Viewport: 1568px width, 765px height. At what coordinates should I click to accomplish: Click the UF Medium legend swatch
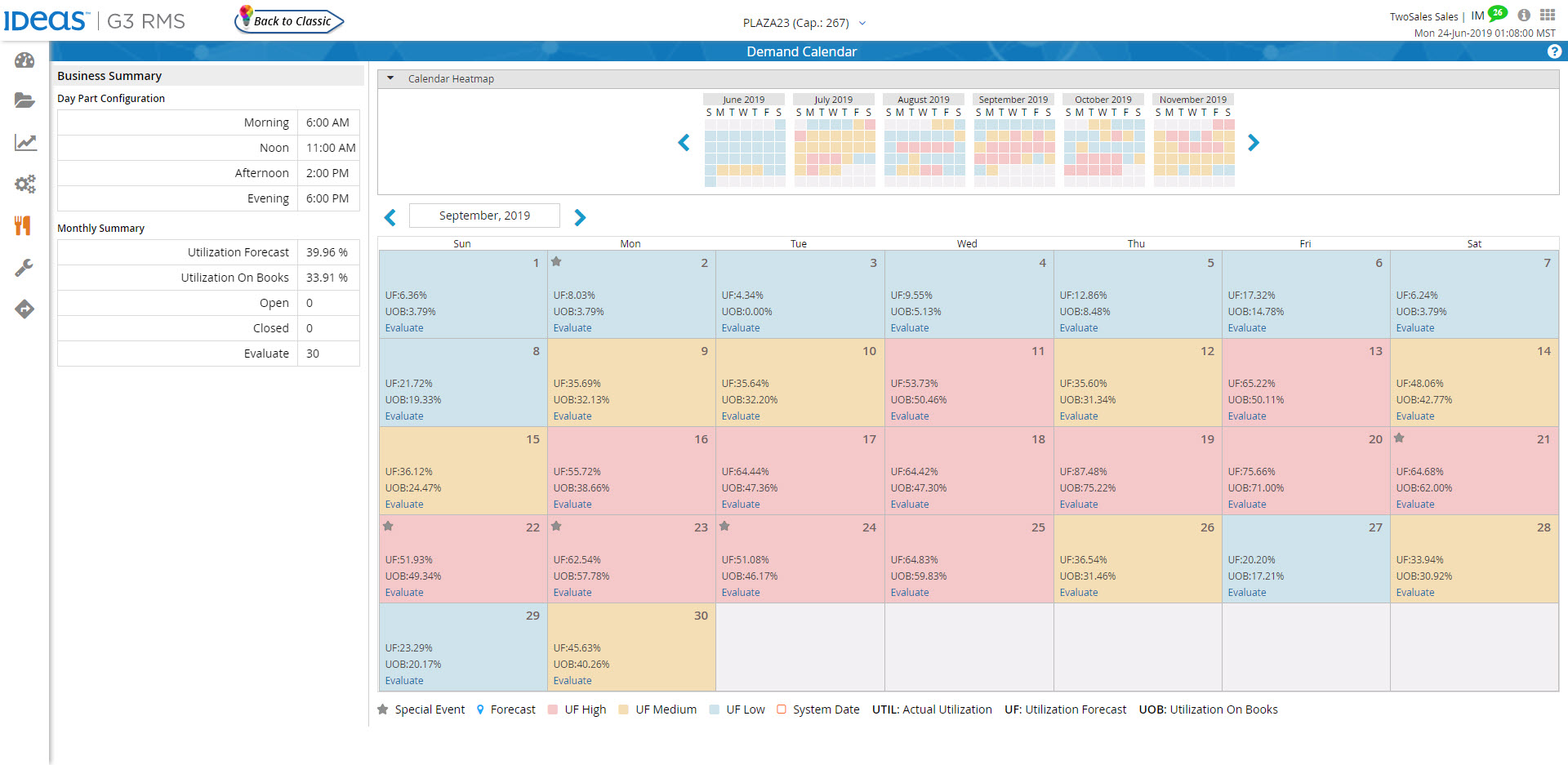[x=624, y=709]
